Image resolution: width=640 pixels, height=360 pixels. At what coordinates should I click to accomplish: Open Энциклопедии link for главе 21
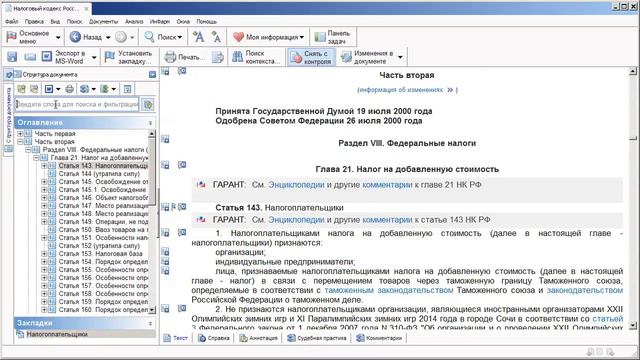[296, 185]
